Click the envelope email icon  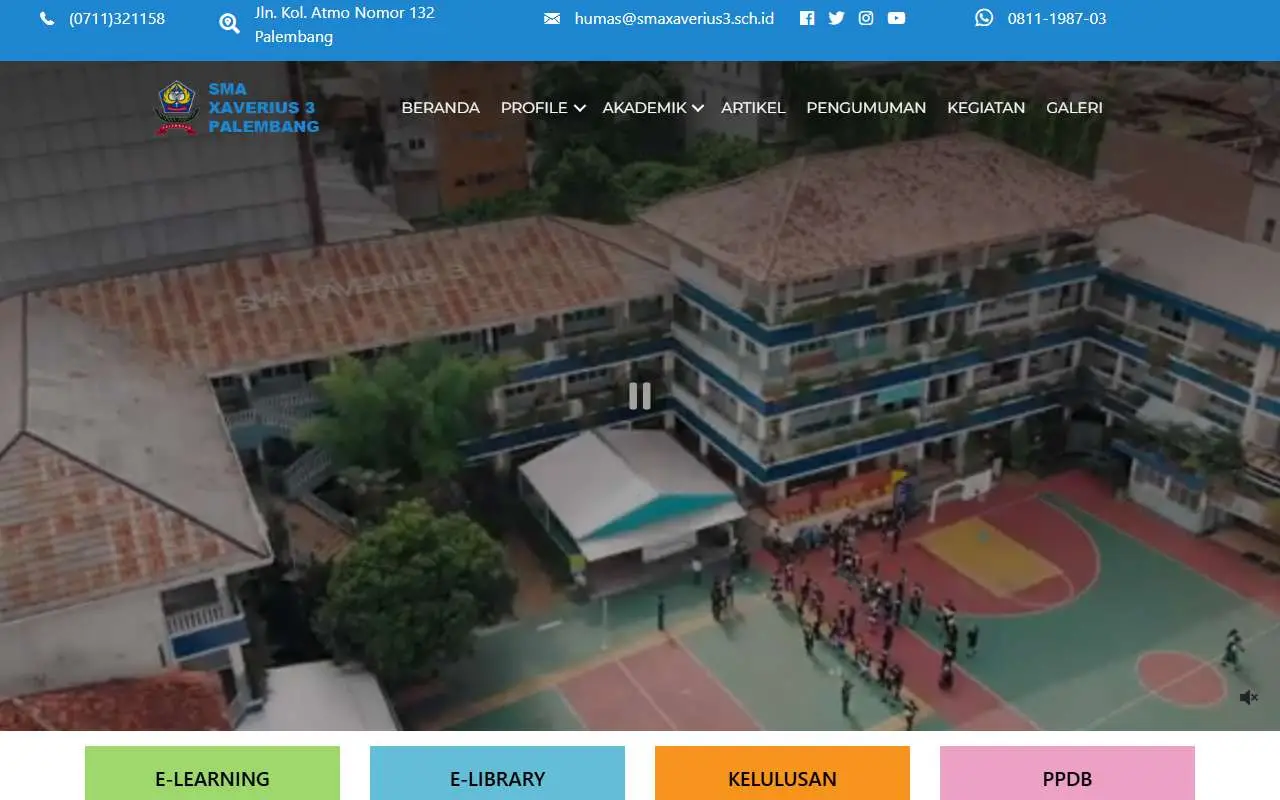coord(552,19)
